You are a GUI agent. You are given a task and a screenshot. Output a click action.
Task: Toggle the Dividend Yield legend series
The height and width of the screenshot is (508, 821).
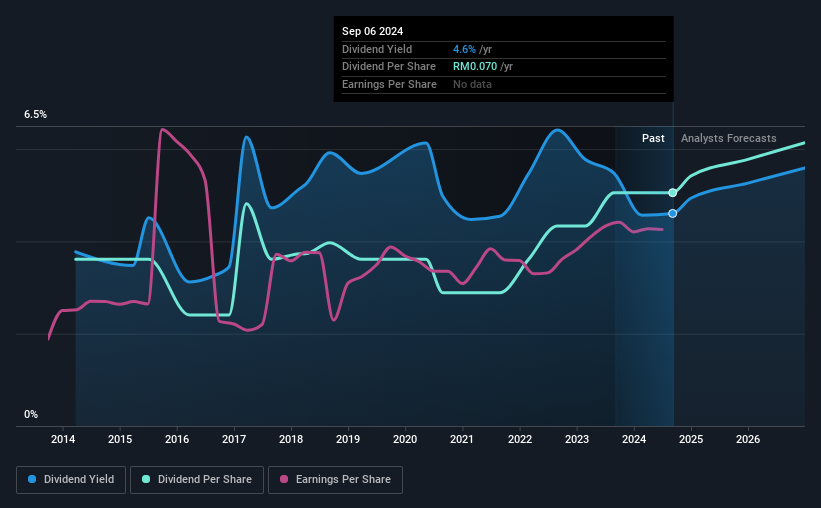71,480
